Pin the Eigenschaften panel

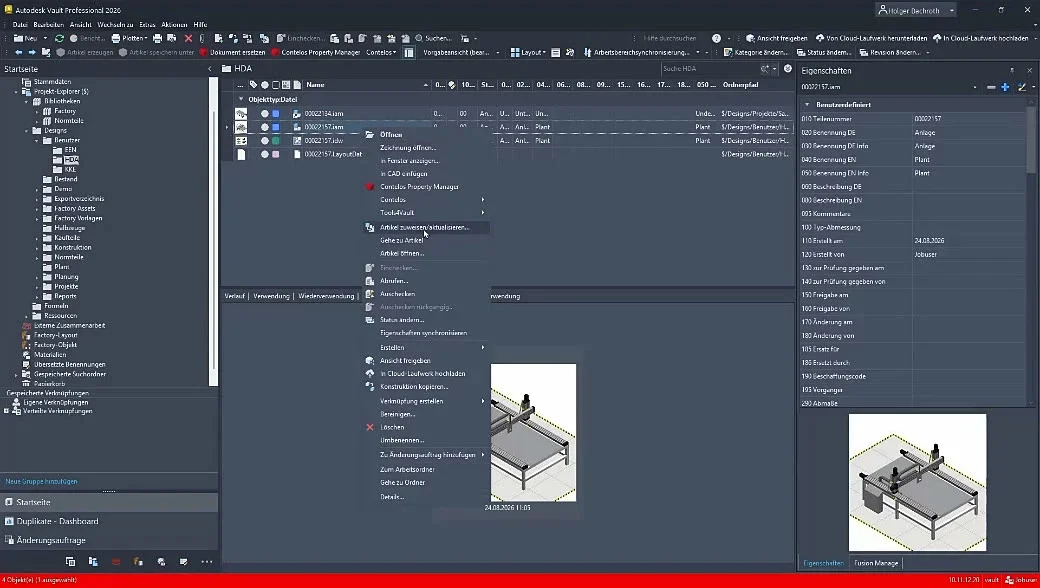pos(1012,70)
